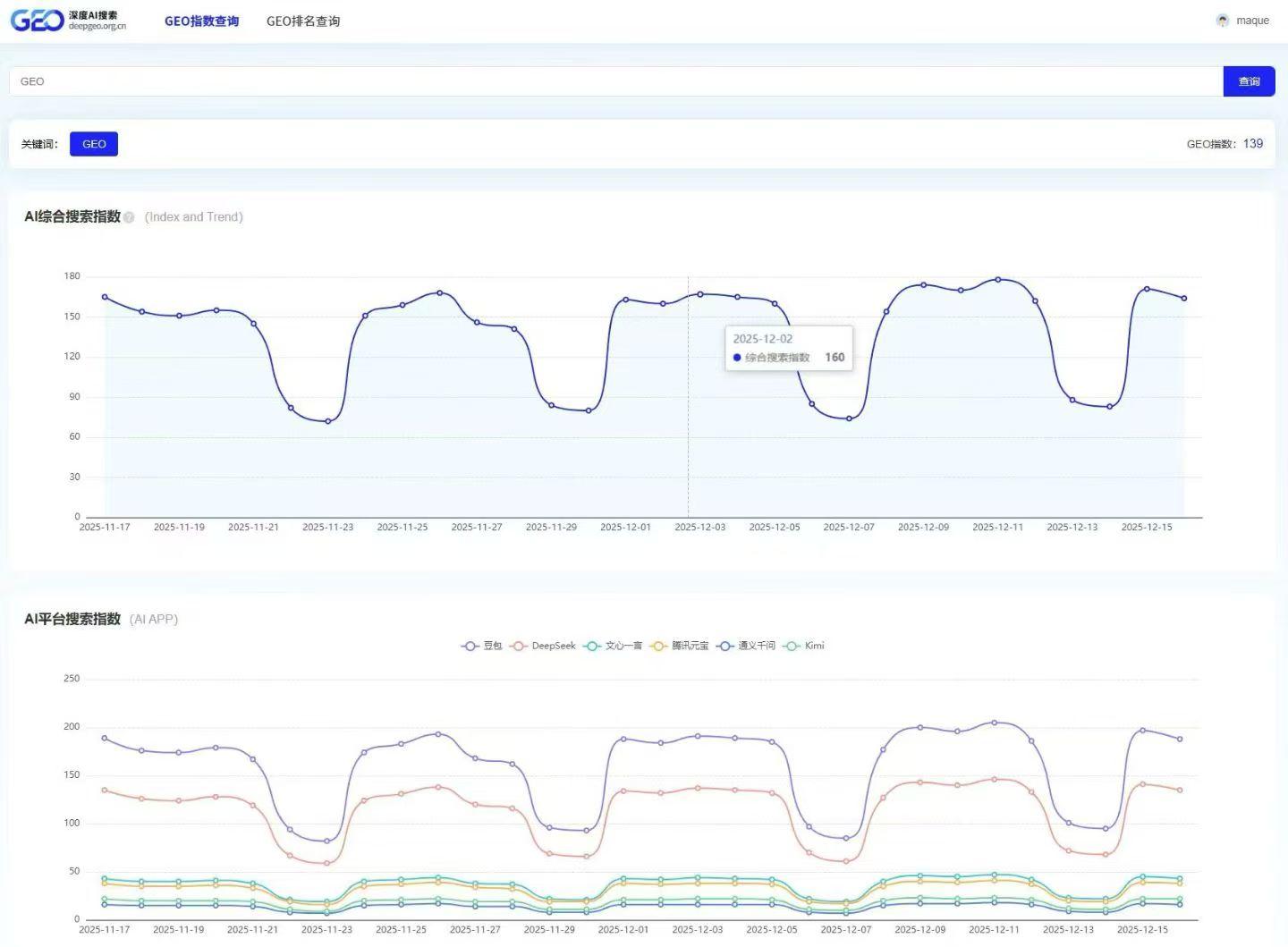Click the peak data point near 2025-12-11
The width and height of the screenshot is (1288, 947).
998,279
